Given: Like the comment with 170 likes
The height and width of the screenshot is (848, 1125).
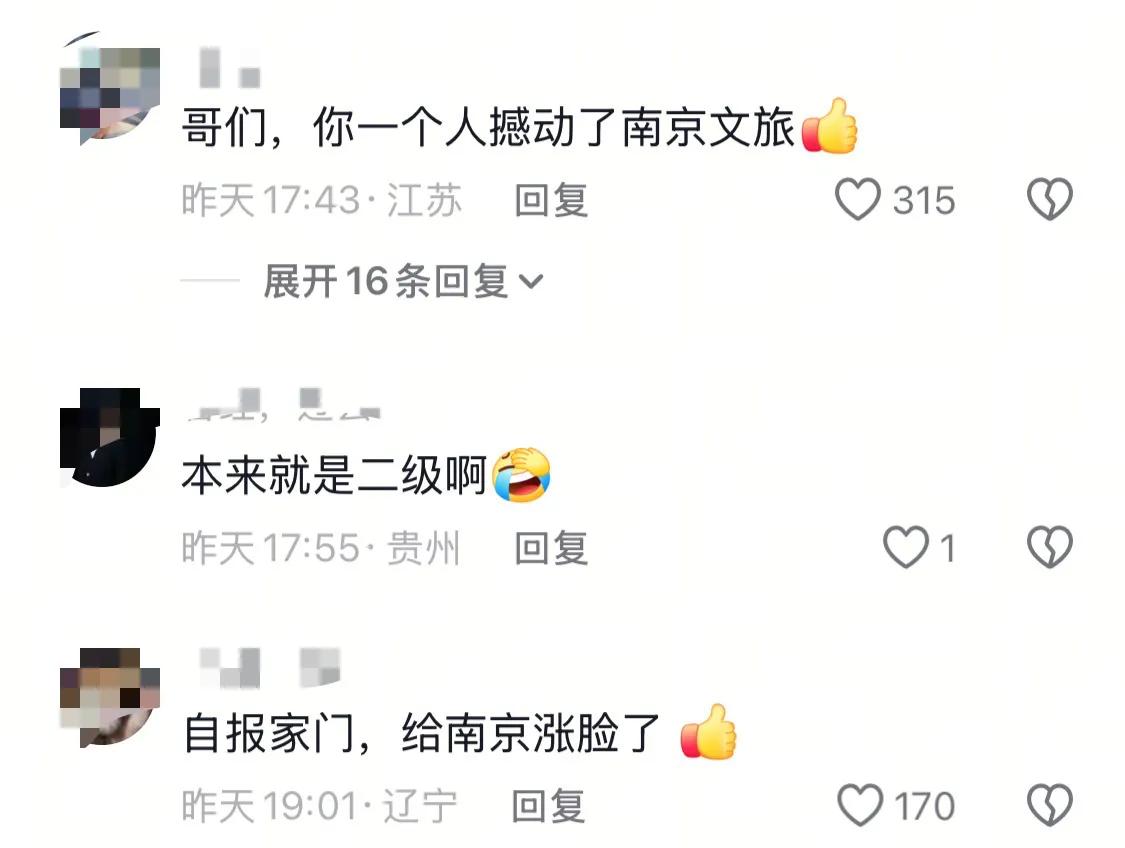Looking at the screenshot, I should [860, 805].
